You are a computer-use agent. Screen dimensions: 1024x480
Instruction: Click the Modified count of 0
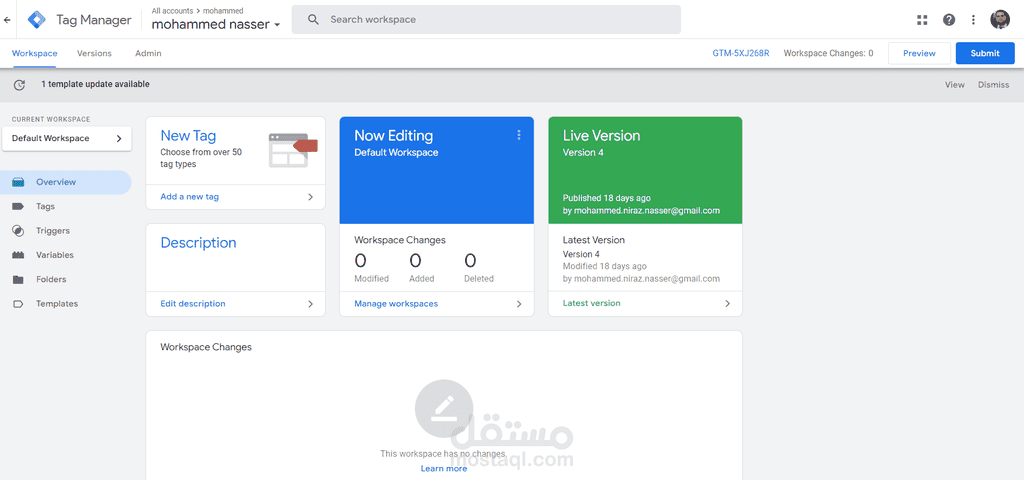tap(360, 261)
